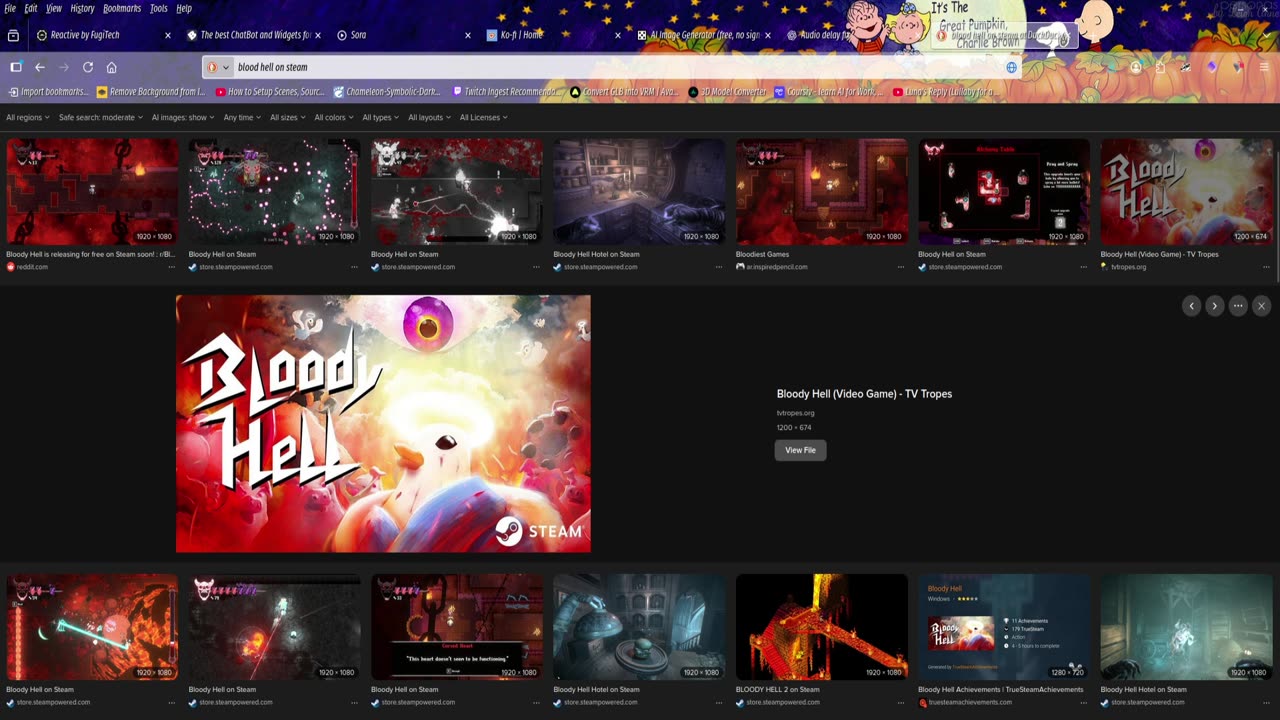The image size is (1280, 720).
Task: Open Import bookmarks bookmark
Action: [x=48, y=92]
